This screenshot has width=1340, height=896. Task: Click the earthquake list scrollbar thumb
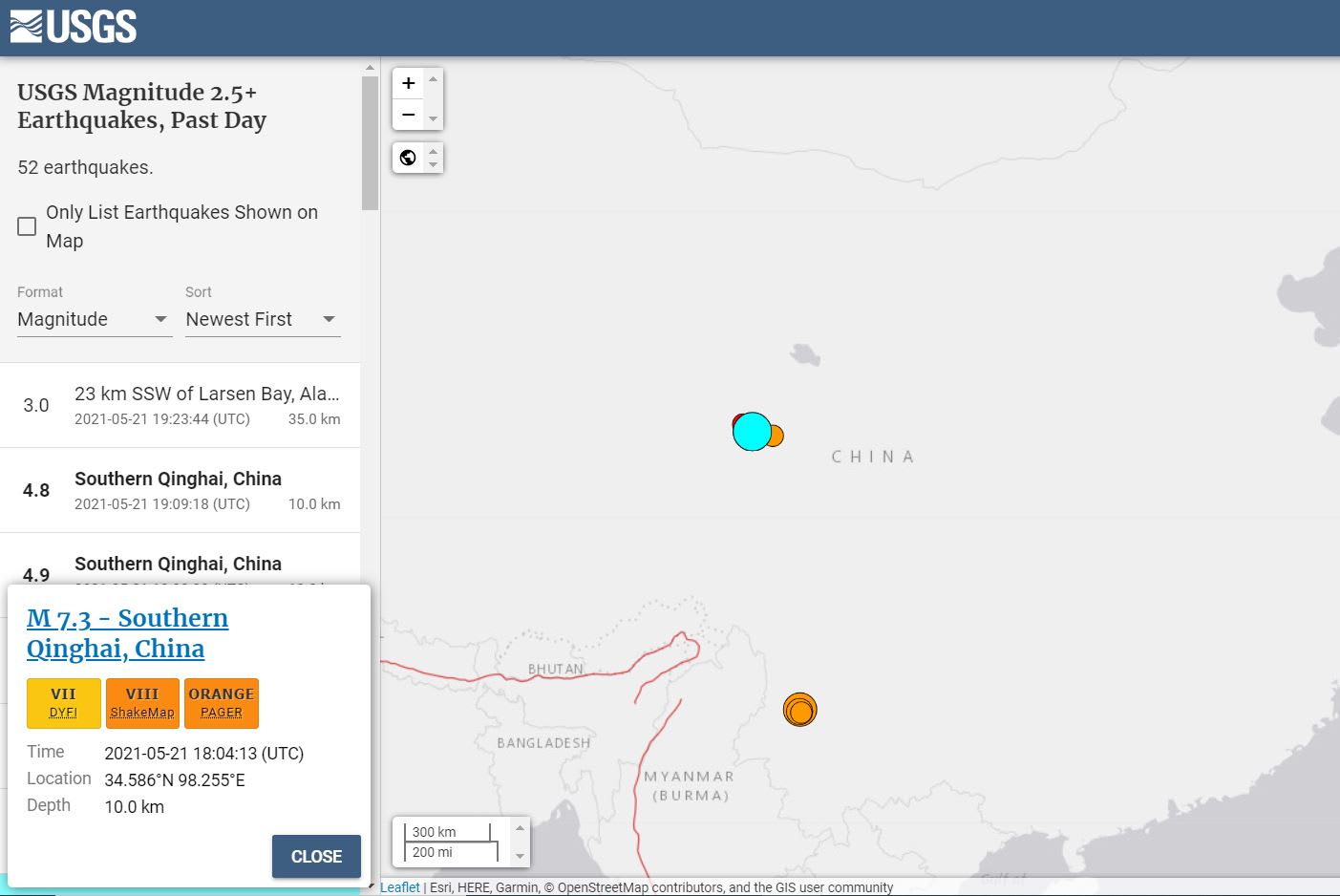[x=370, y=143]
